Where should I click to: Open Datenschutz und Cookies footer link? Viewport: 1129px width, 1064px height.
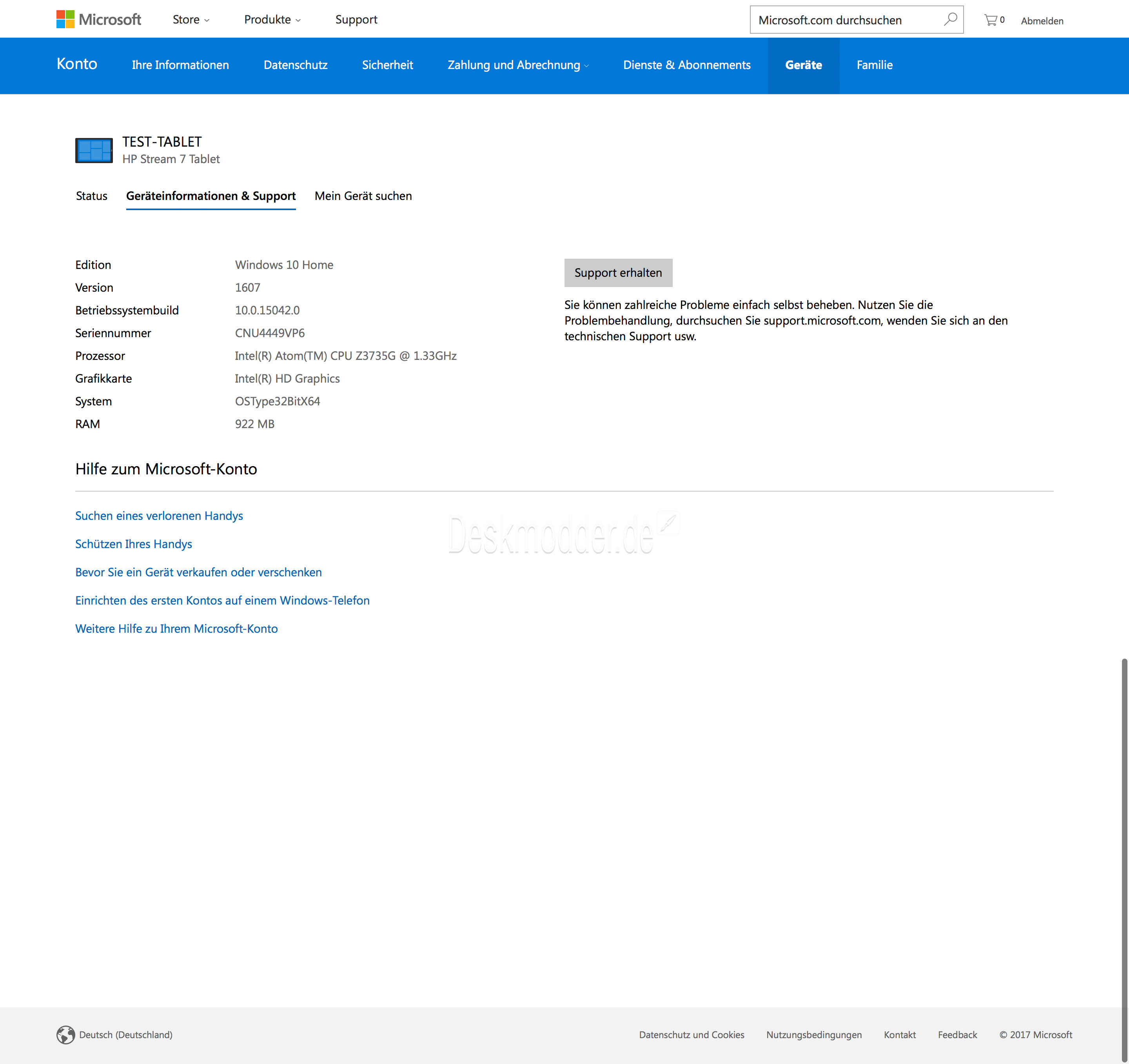coord(691,1035)
